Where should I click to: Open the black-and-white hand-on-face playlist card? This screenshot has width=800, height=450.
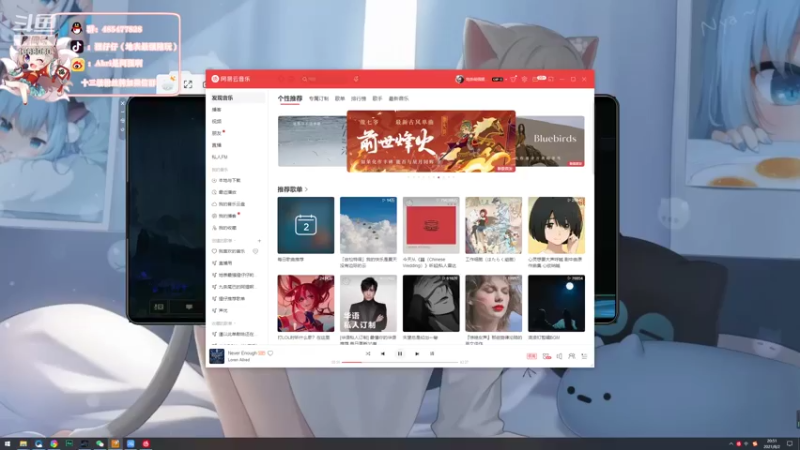(x=431, y=304)
